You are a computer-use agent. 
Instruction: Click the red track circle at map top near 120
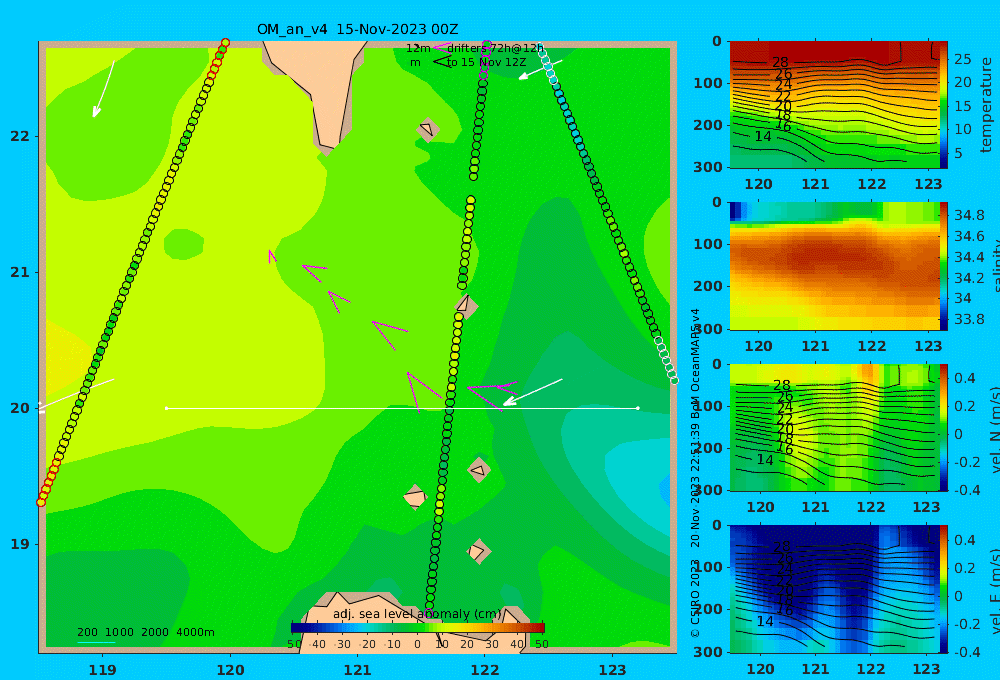click(224, 43)
